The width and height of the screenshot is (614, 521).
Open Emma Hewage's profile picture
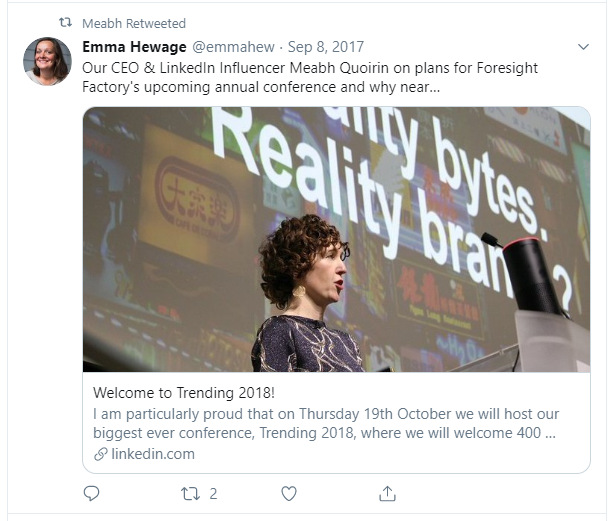[x=47, y=61]
